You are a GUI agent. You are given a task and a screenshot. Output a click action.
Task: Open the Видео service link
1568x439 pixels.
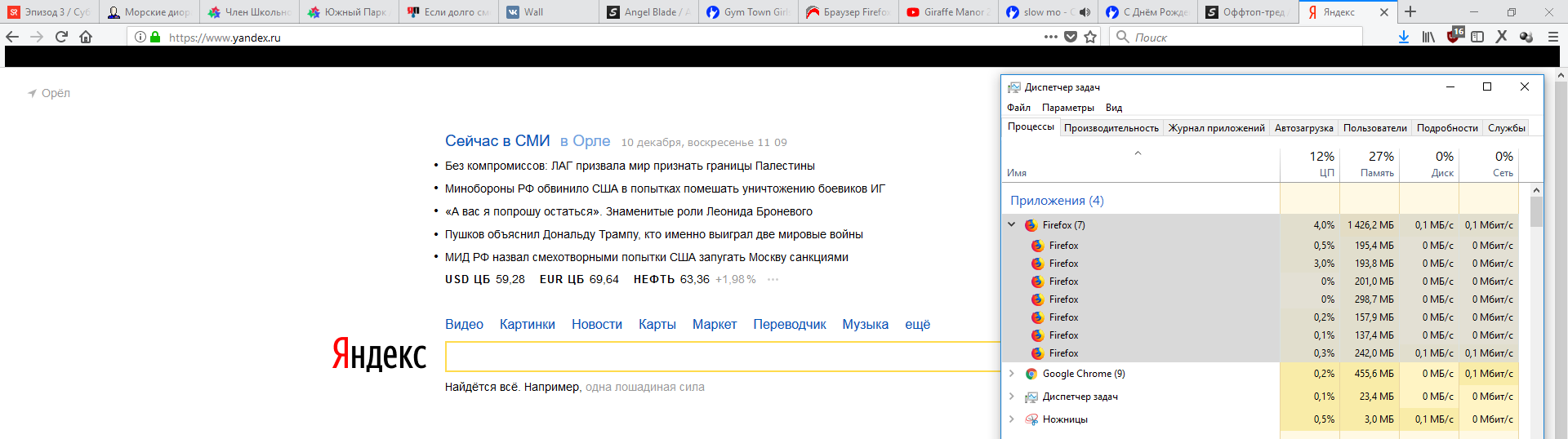click(464, 324)
